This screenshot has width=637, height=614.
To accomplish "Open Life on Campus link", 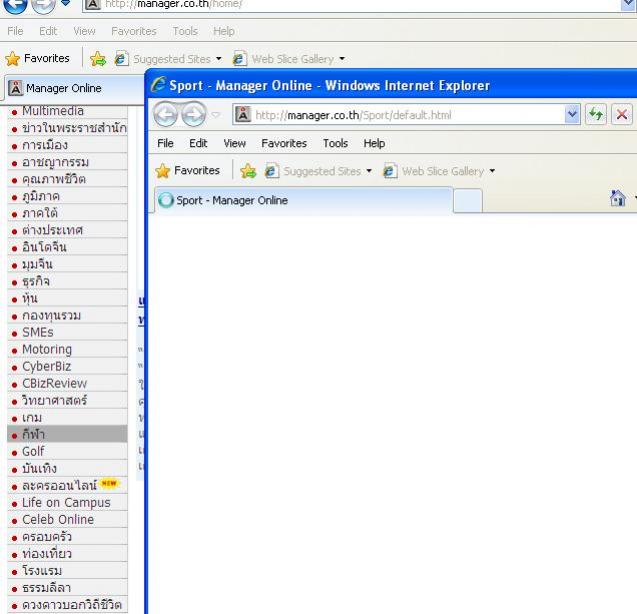I will pyautogui.click(x=67, y=503).
